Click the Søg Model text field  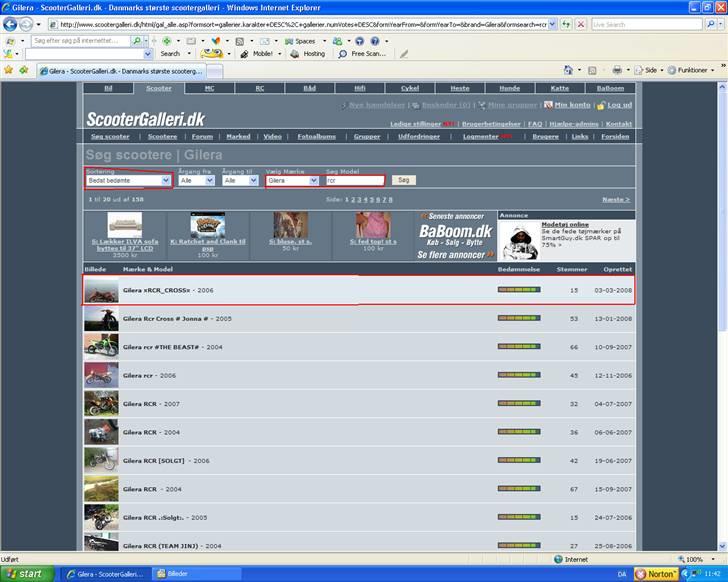pyautogui.click(x=354, y=180)
